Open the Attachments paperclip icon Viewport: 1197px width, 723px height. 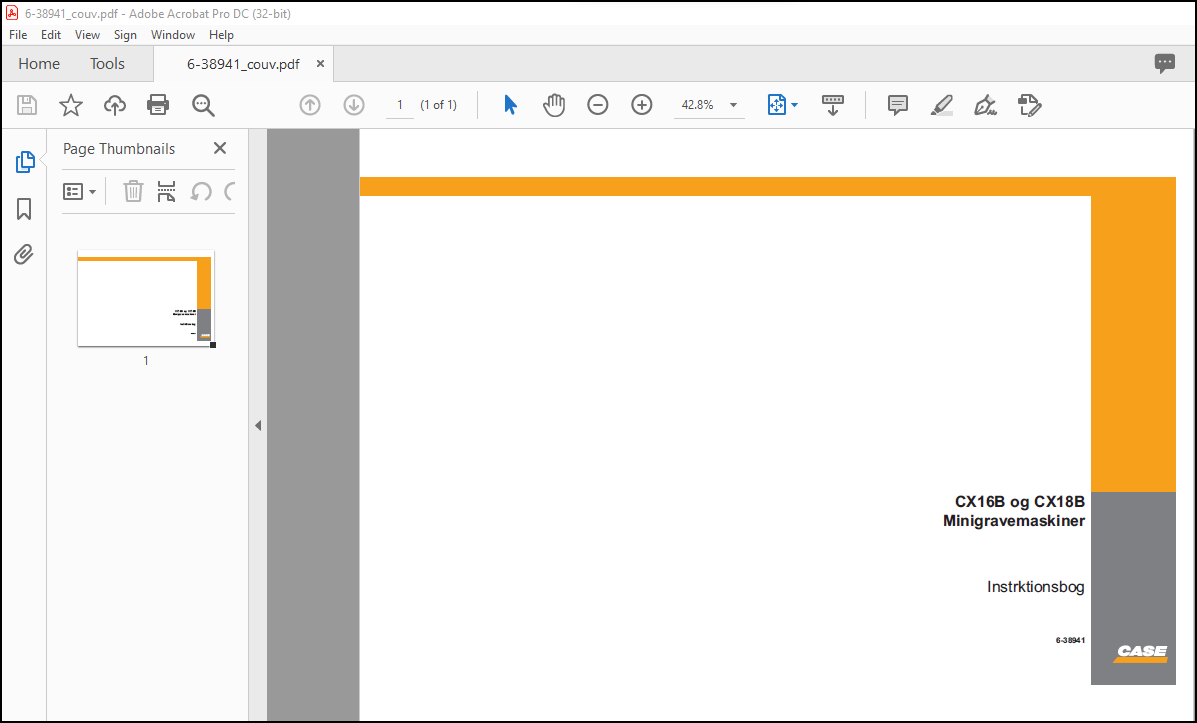click(24, 254)
